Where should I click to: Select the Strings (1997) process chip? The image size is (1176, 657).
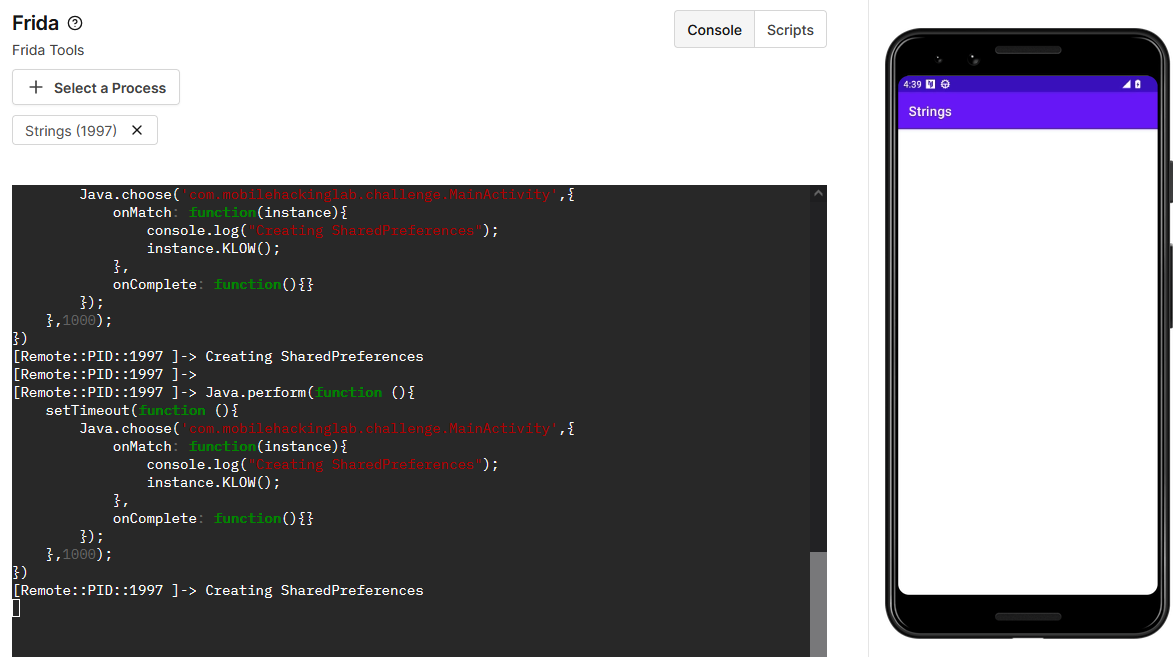click(x=71, y=131)
